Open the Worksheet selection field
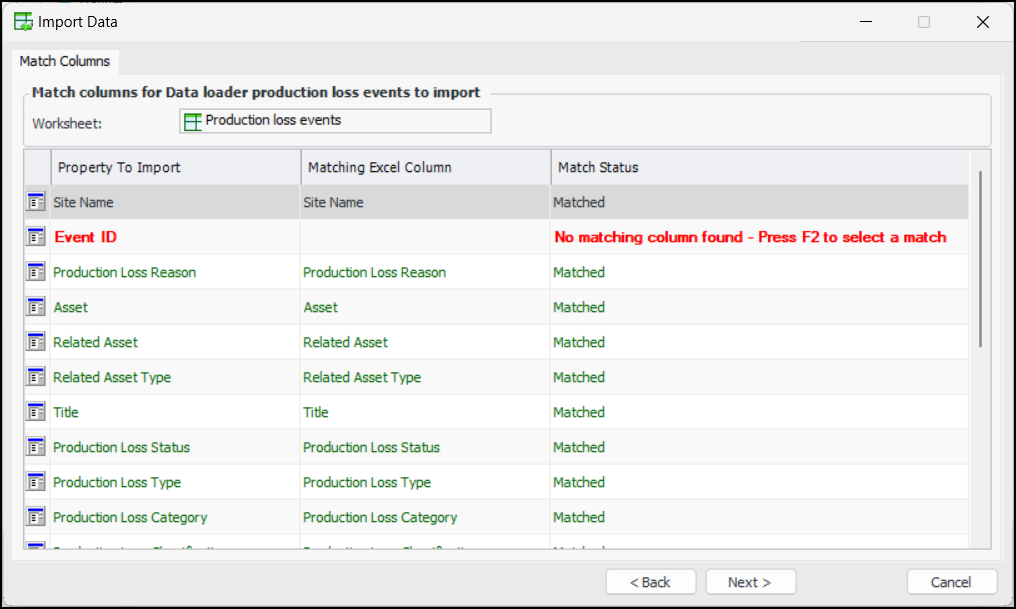 tap(335, 121)
